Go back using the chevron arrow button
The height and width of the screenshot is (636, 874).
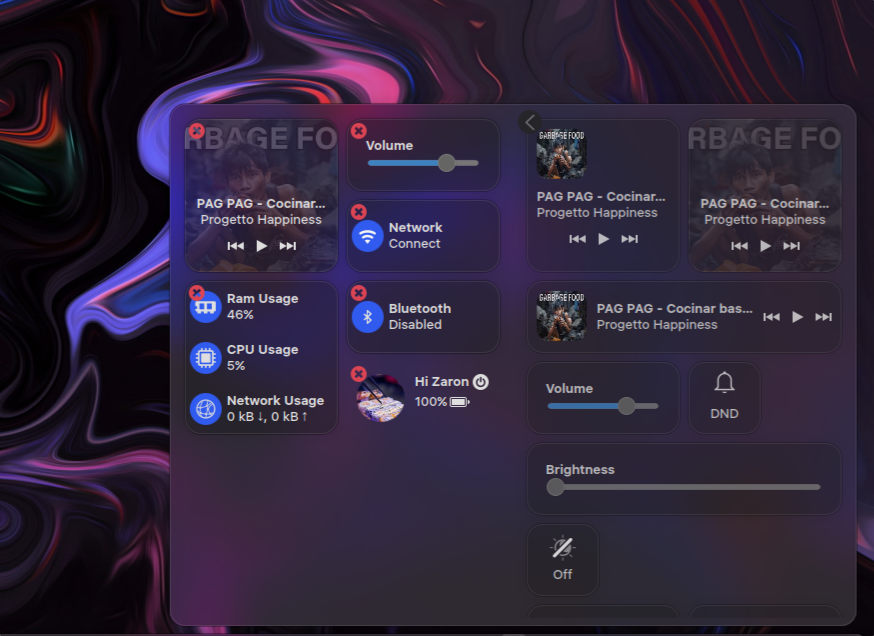tap(530, 122)
